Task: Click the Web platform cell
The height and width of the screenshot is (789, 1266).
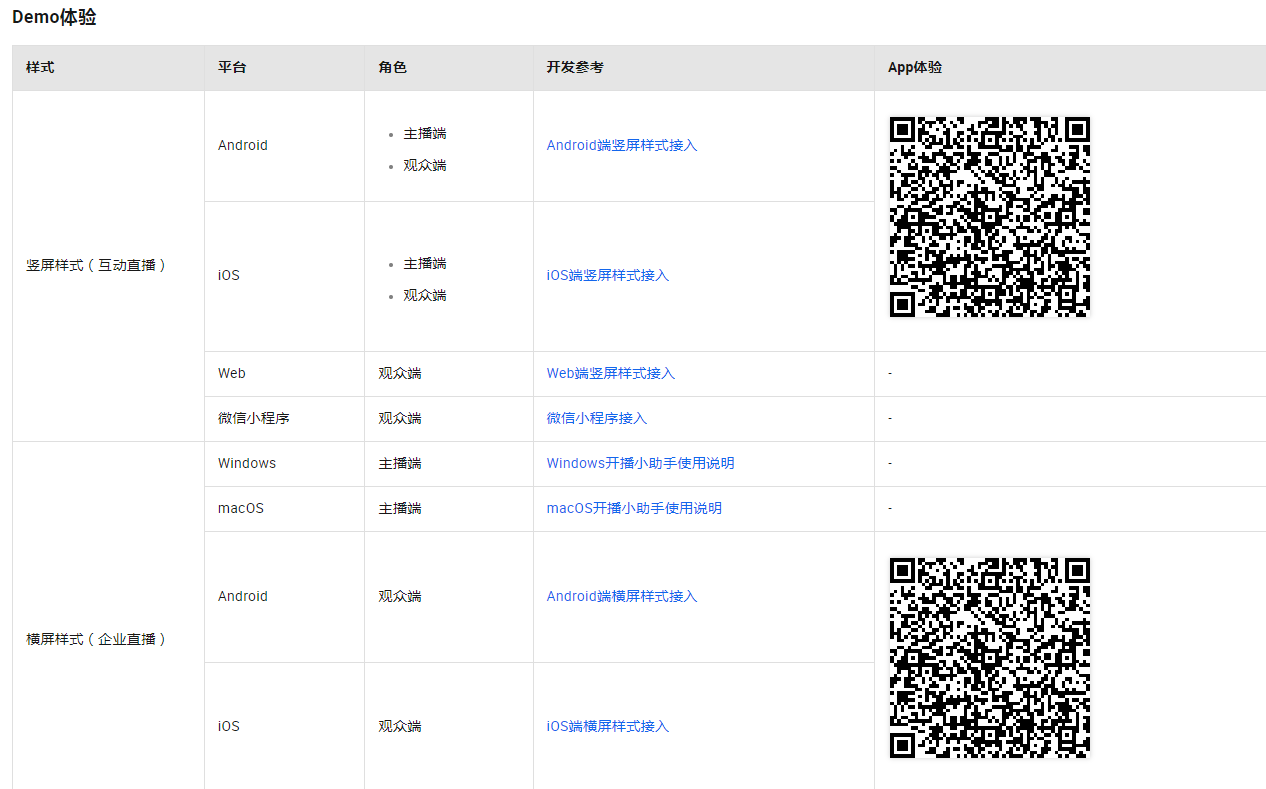Action: click(x=284, y=374)
